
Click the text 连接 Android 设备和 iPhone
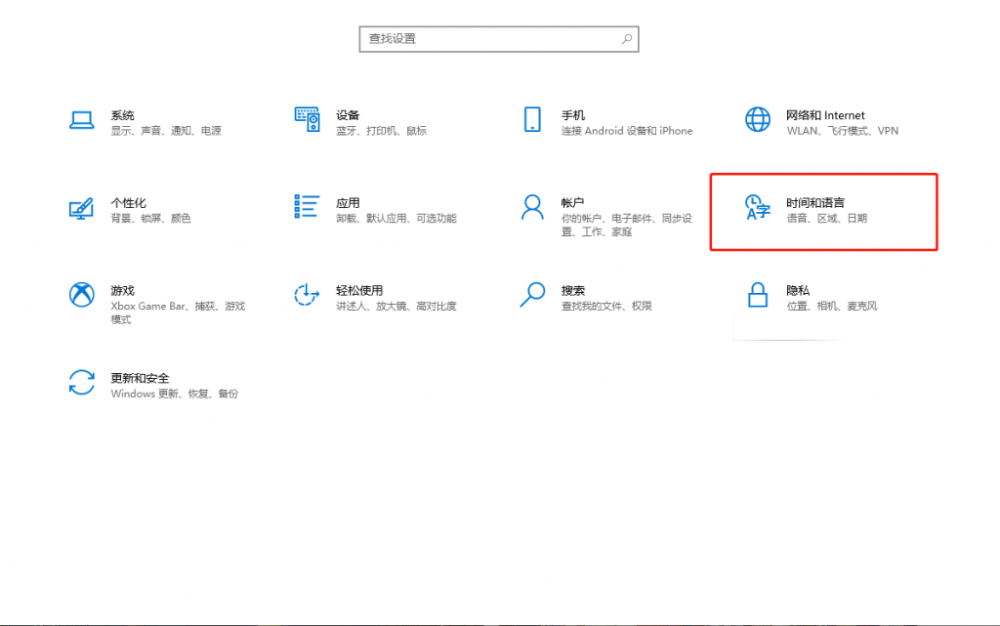[627, 131]
